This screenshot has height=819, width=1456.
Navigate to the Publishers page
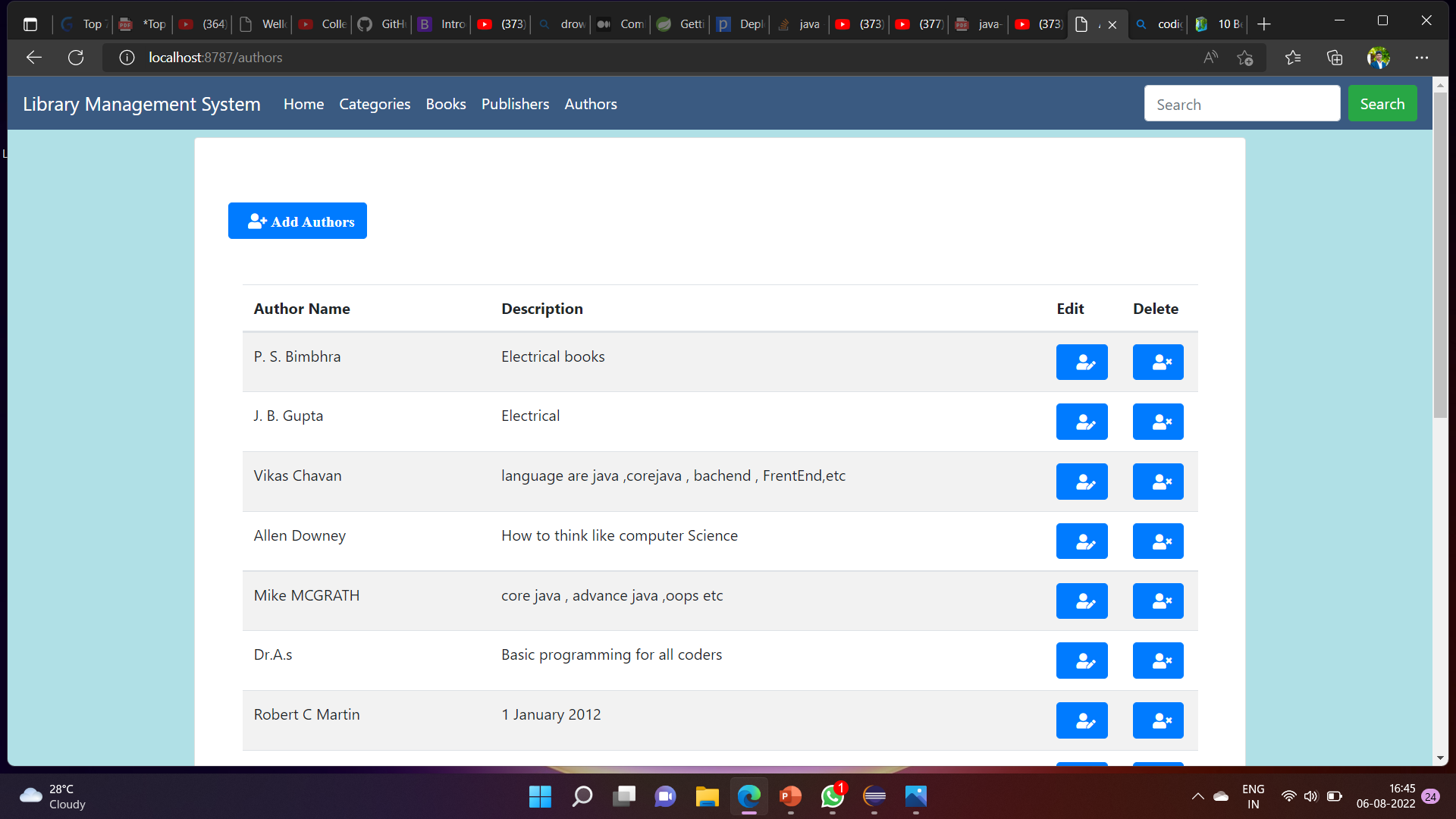515,104
